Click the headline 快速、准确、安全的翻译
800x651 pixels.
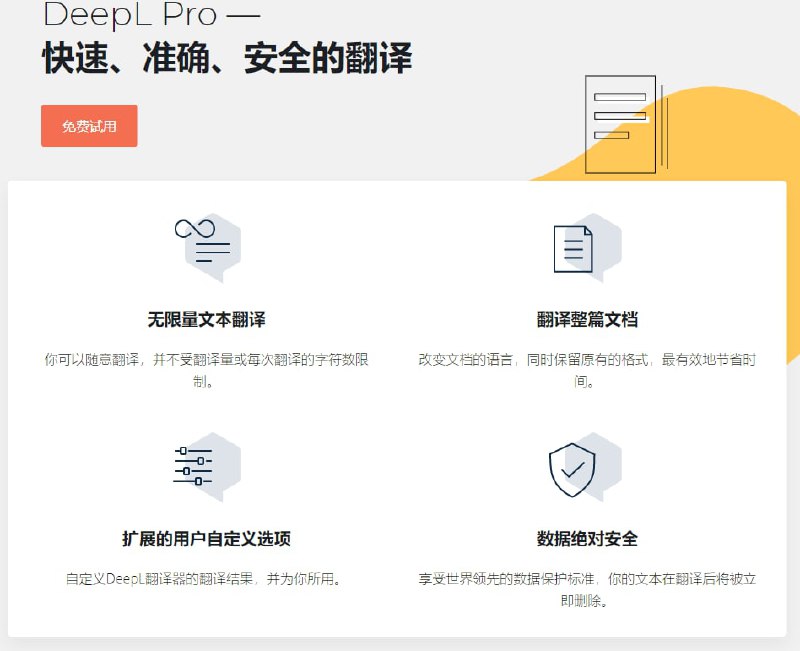click(227, 58)
